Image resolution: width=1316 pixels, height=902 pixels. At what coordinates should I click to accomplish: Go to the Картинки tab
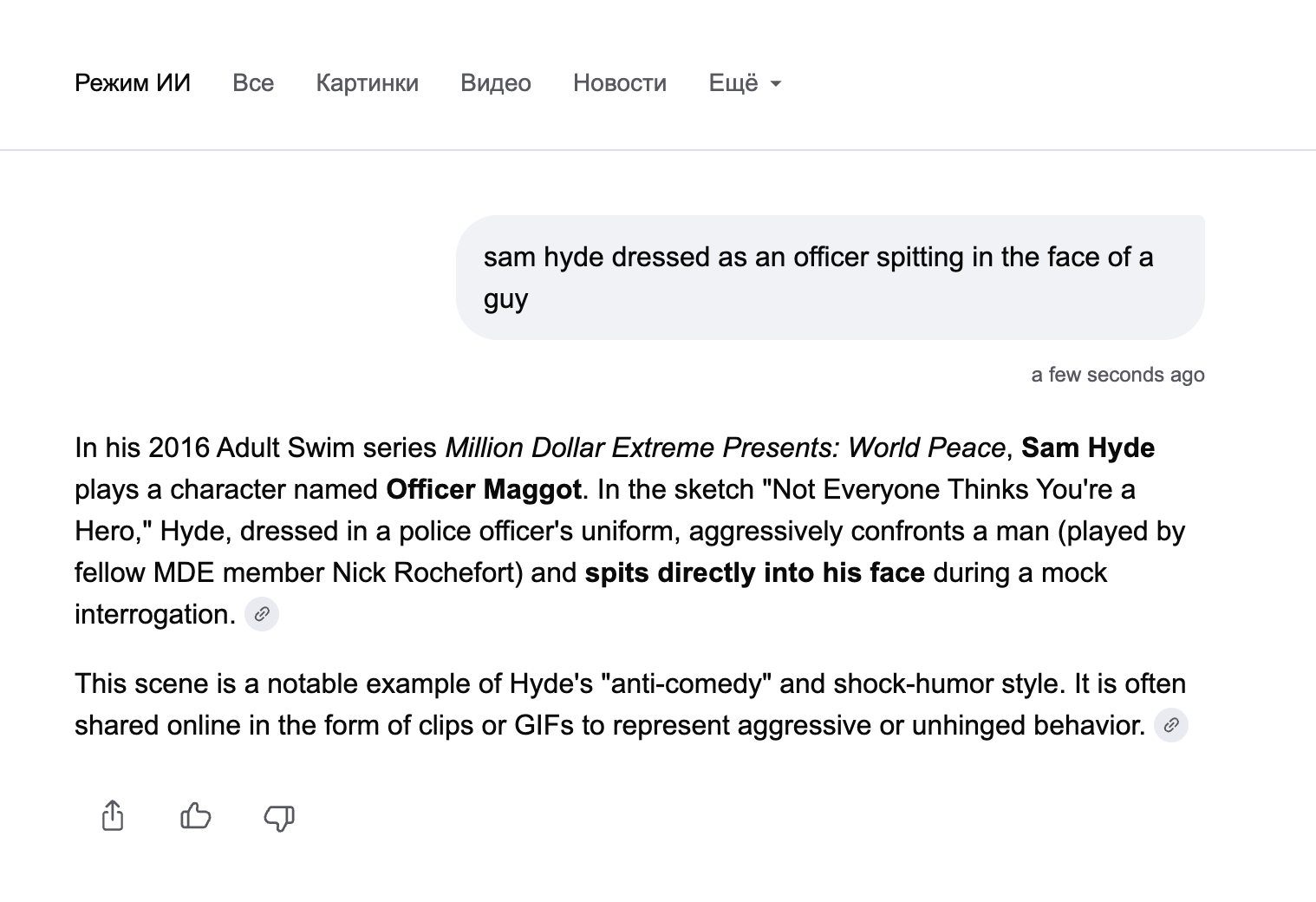[x=367, y=83]
